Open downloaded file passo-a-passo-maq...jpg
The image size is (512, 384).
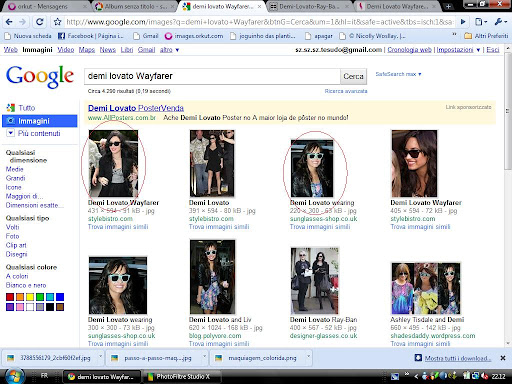coord(153,358)
